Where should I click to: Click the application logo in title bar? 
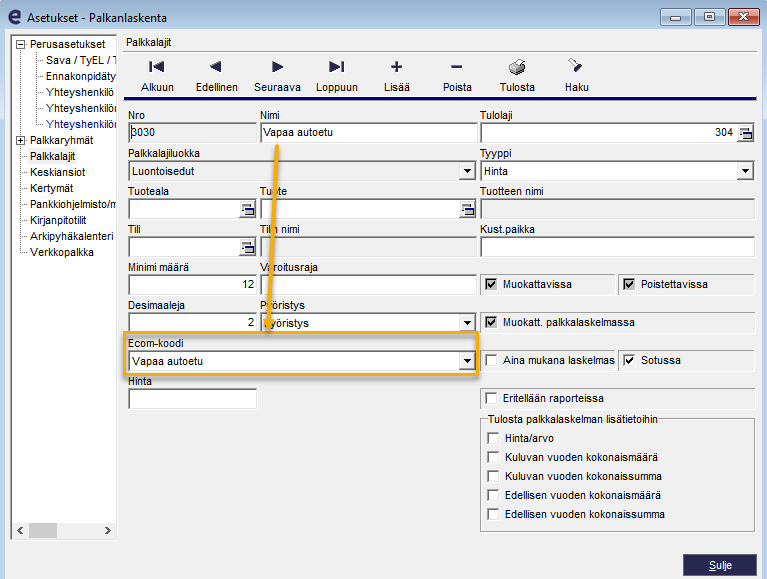(15, 18)
